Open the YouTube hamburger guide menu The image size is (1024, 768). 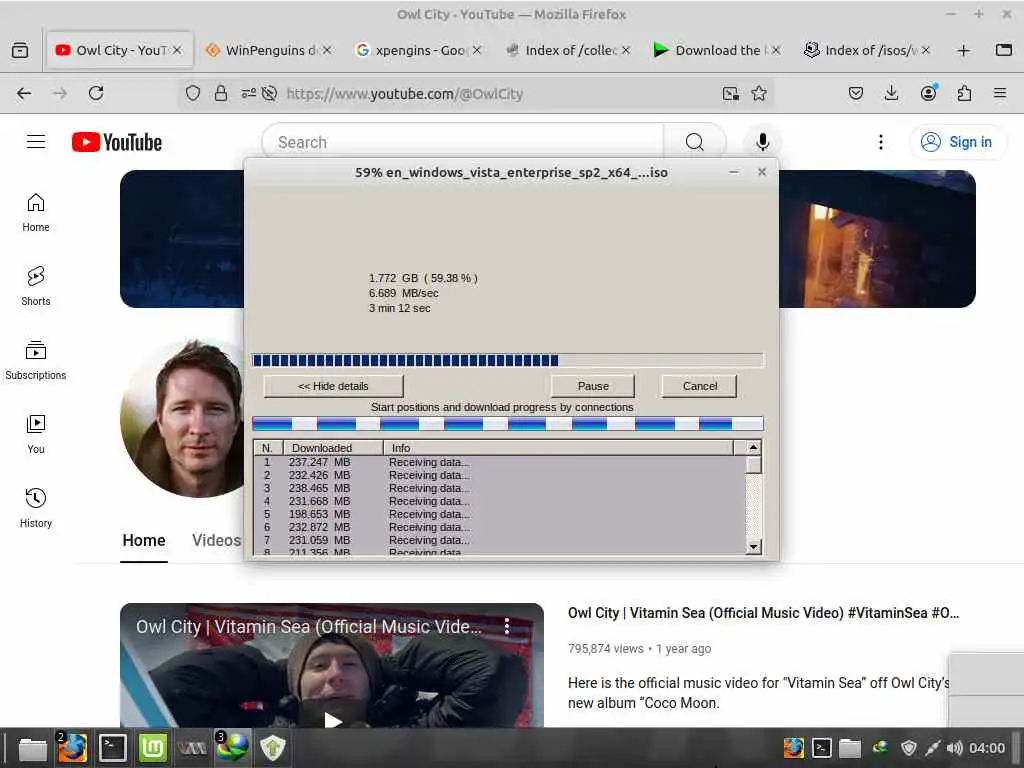point(36,142)
